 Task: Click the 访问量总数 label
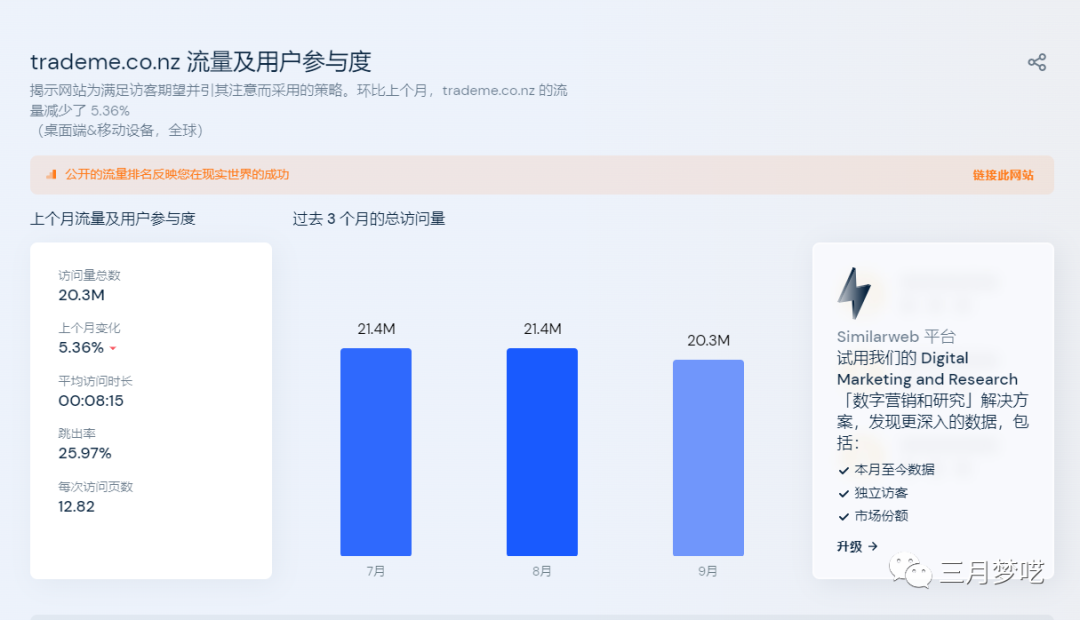pos(90,276)
